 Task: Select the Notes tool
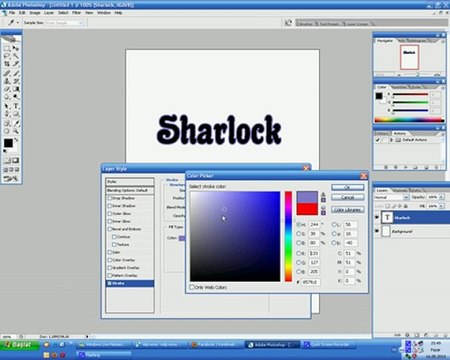coord(7,123)
